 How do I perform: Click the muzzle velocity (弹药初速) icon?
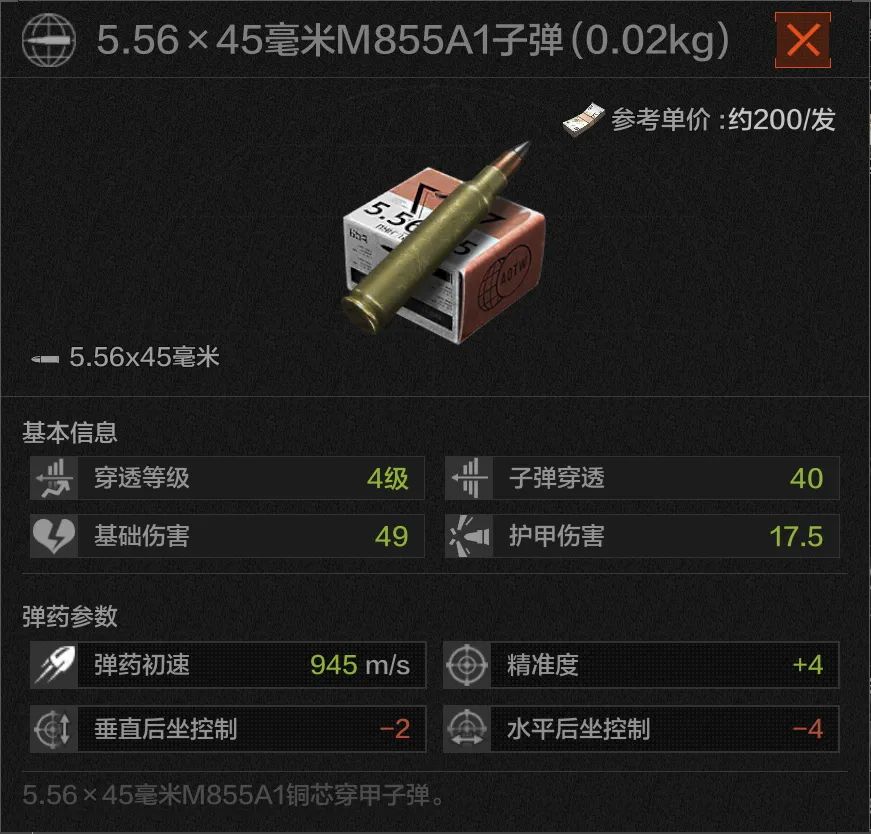54,665
